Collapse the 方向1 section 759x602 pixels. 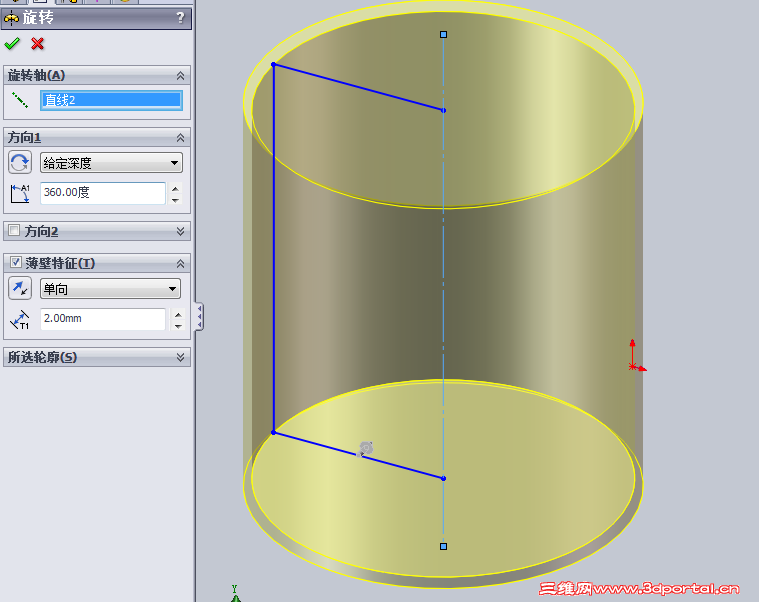point(181,138)
